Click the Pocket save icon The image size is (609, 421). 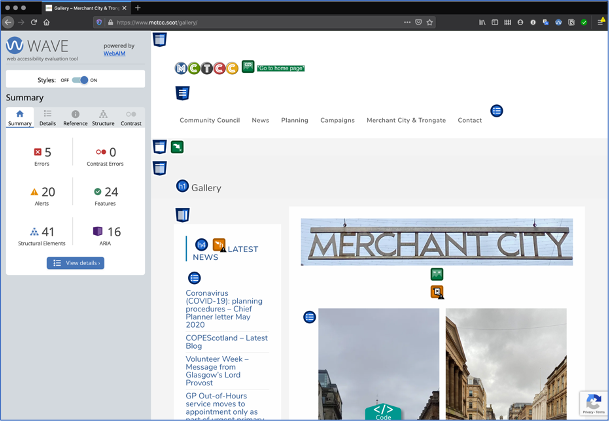(x=418, y=23)
